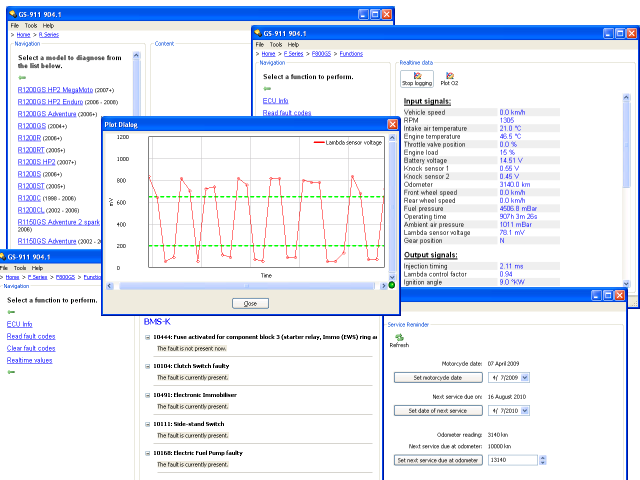
Task: Collapse fault 10444 Fuse activated entry
Action: point(147,337)
